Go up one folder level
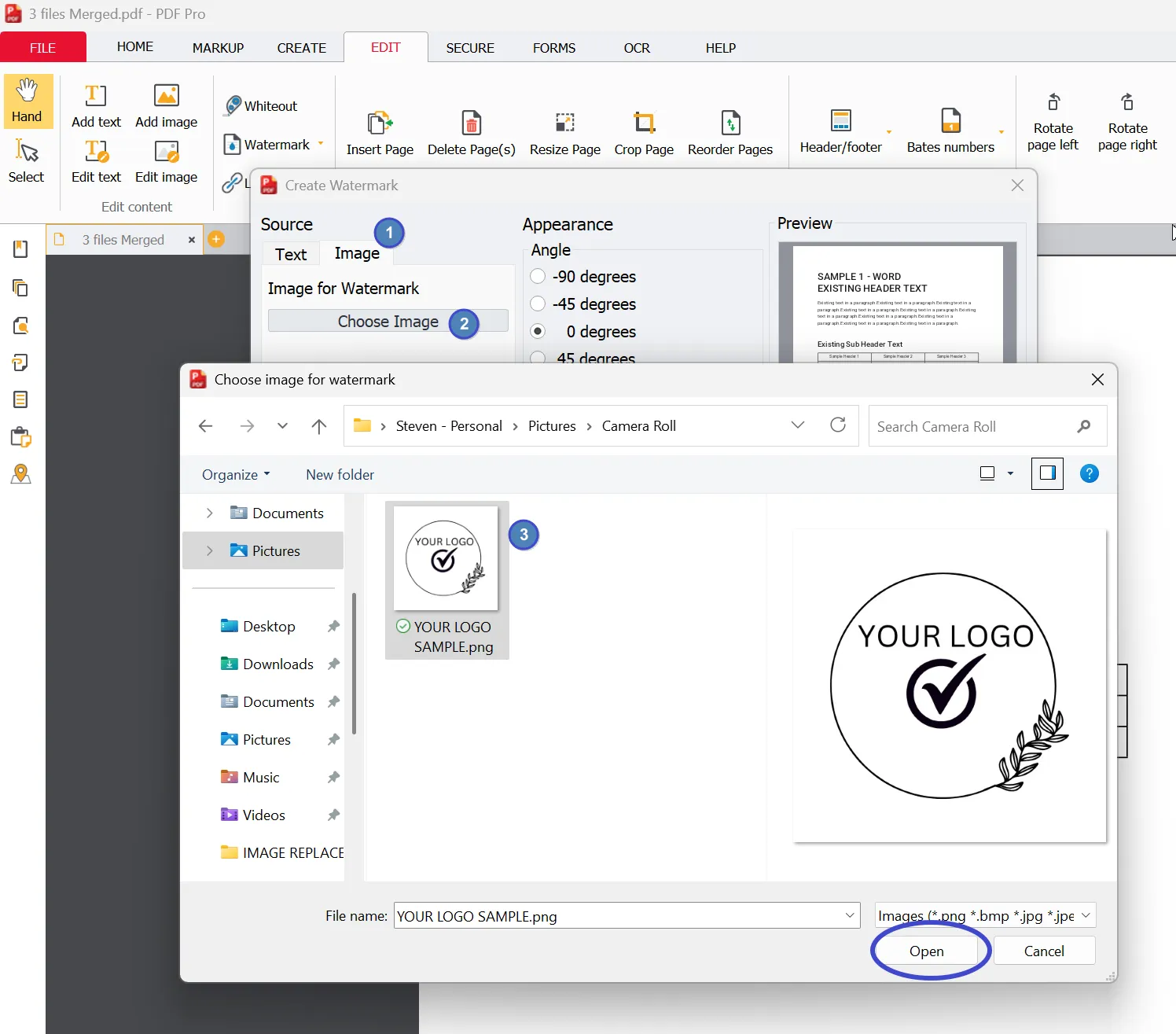Image resolution: width=1176 pixels, height=1034 pixels. (318, 426)
